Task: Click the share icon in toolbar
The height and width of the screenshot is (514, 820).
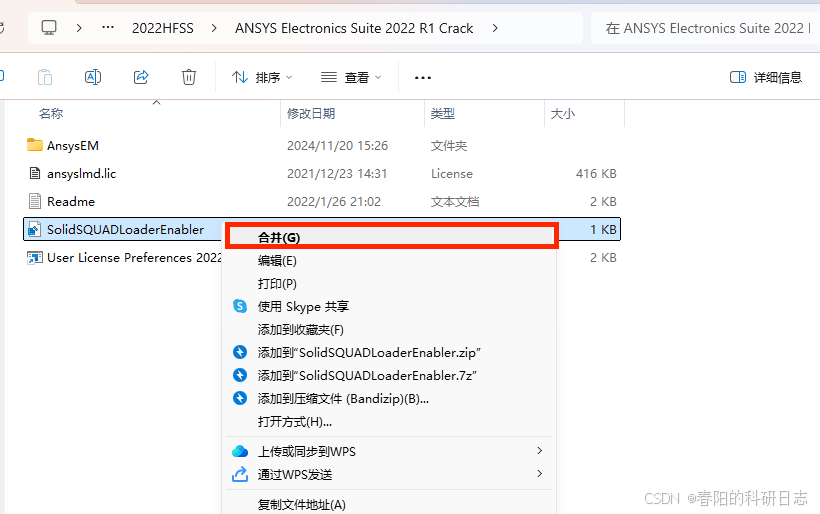Action: pos(141,77)
